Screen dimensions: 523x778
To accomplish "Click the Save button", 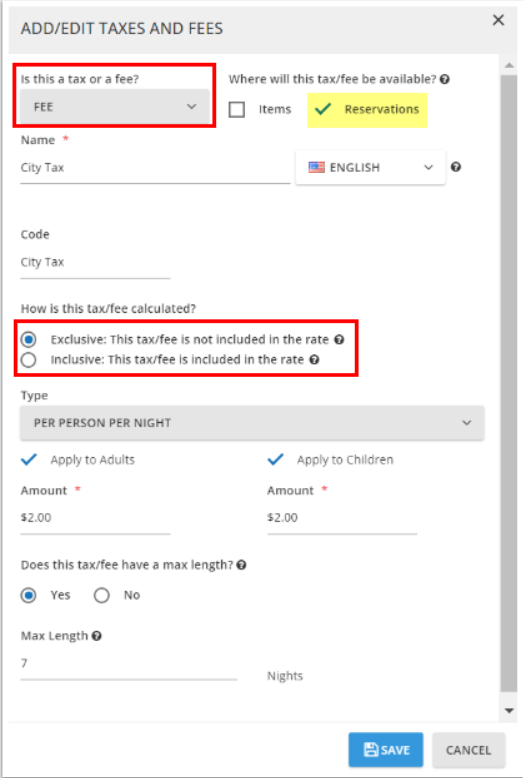I will pyautogui.click(x=386, y=750).
